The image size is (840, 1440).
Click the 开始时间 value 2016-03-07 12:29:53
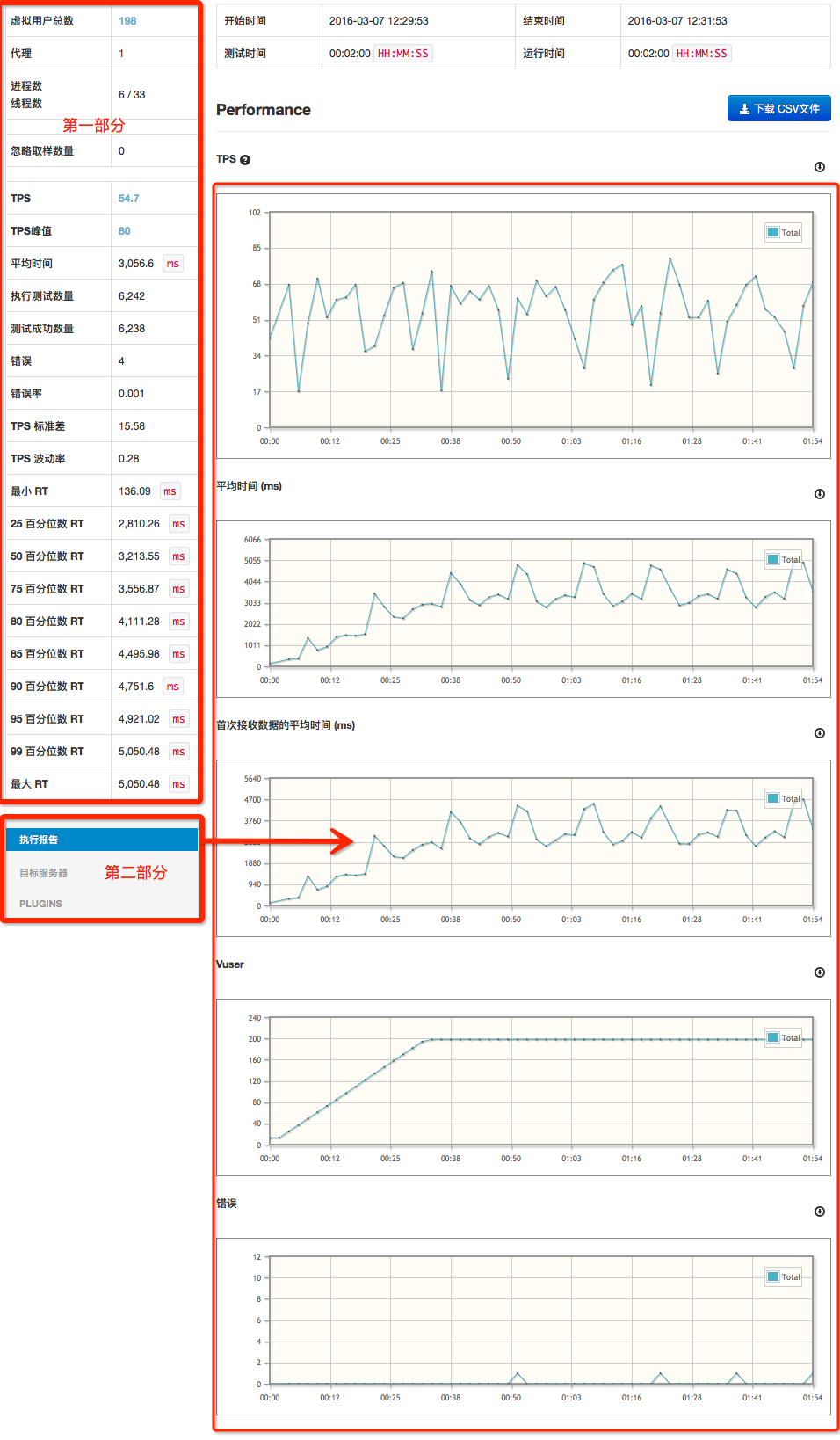tap(379, 21)
